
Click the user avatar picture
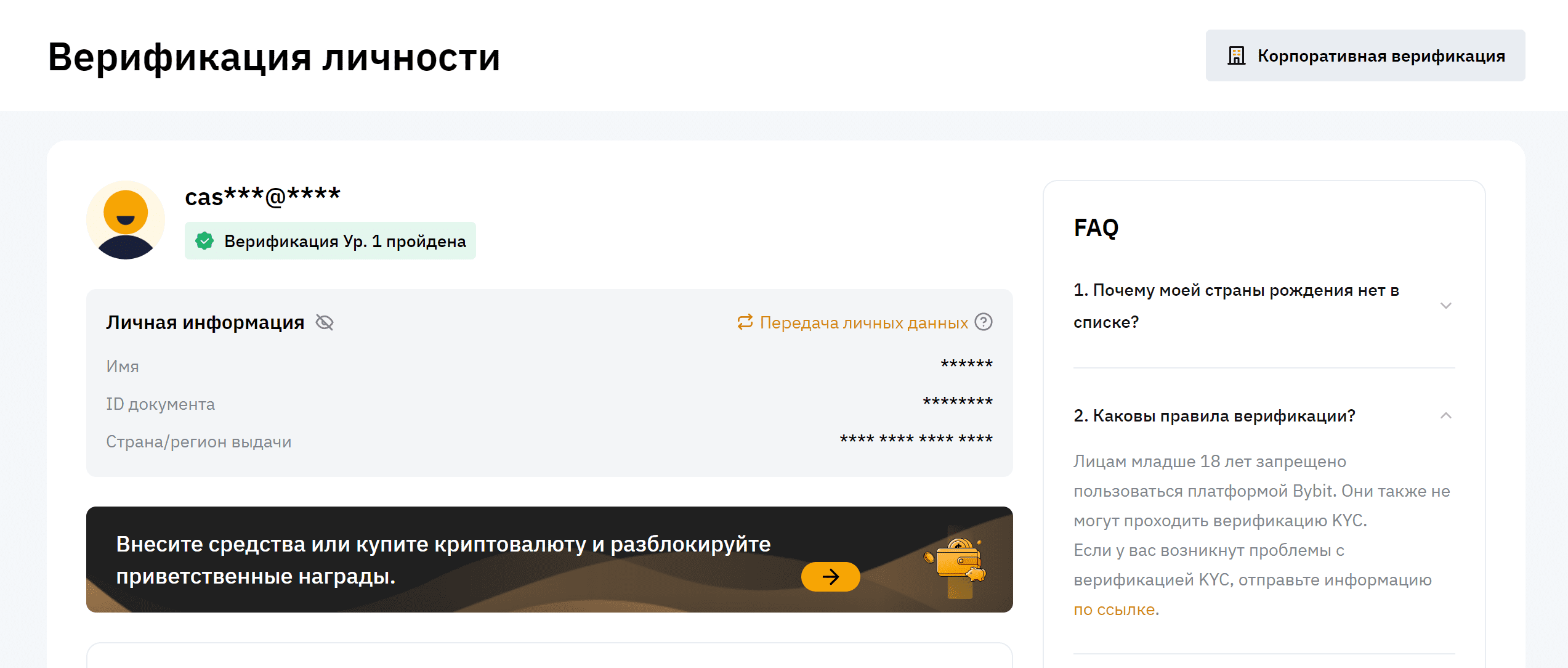(126, 220)
